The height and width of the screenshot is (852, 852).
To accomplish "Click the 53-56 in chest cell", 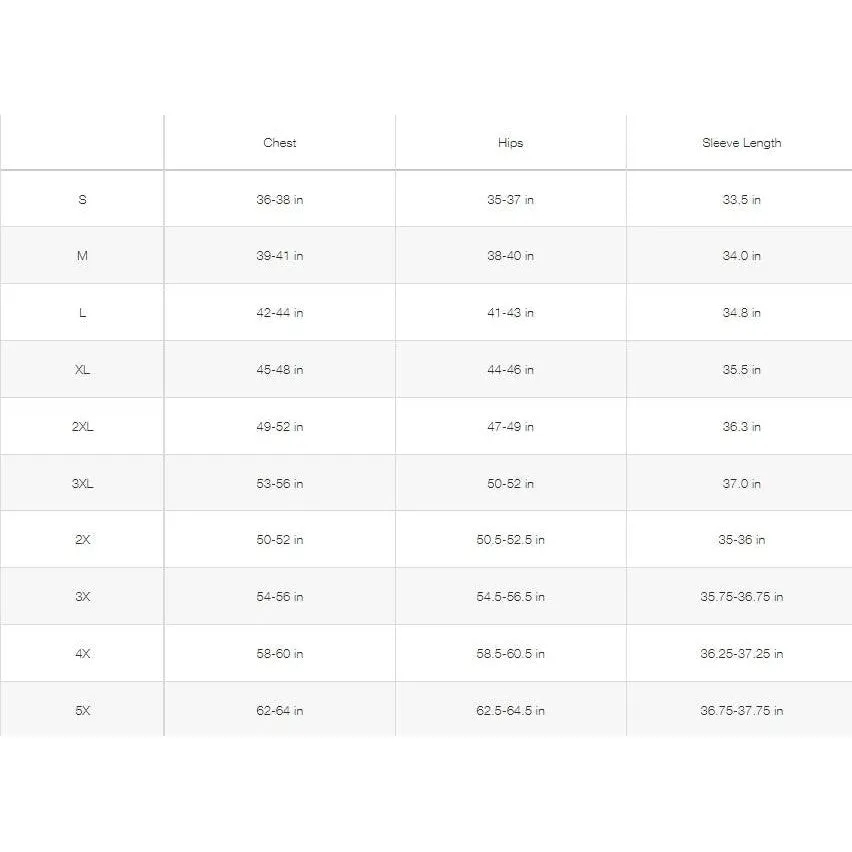I will tap(280, 484).
